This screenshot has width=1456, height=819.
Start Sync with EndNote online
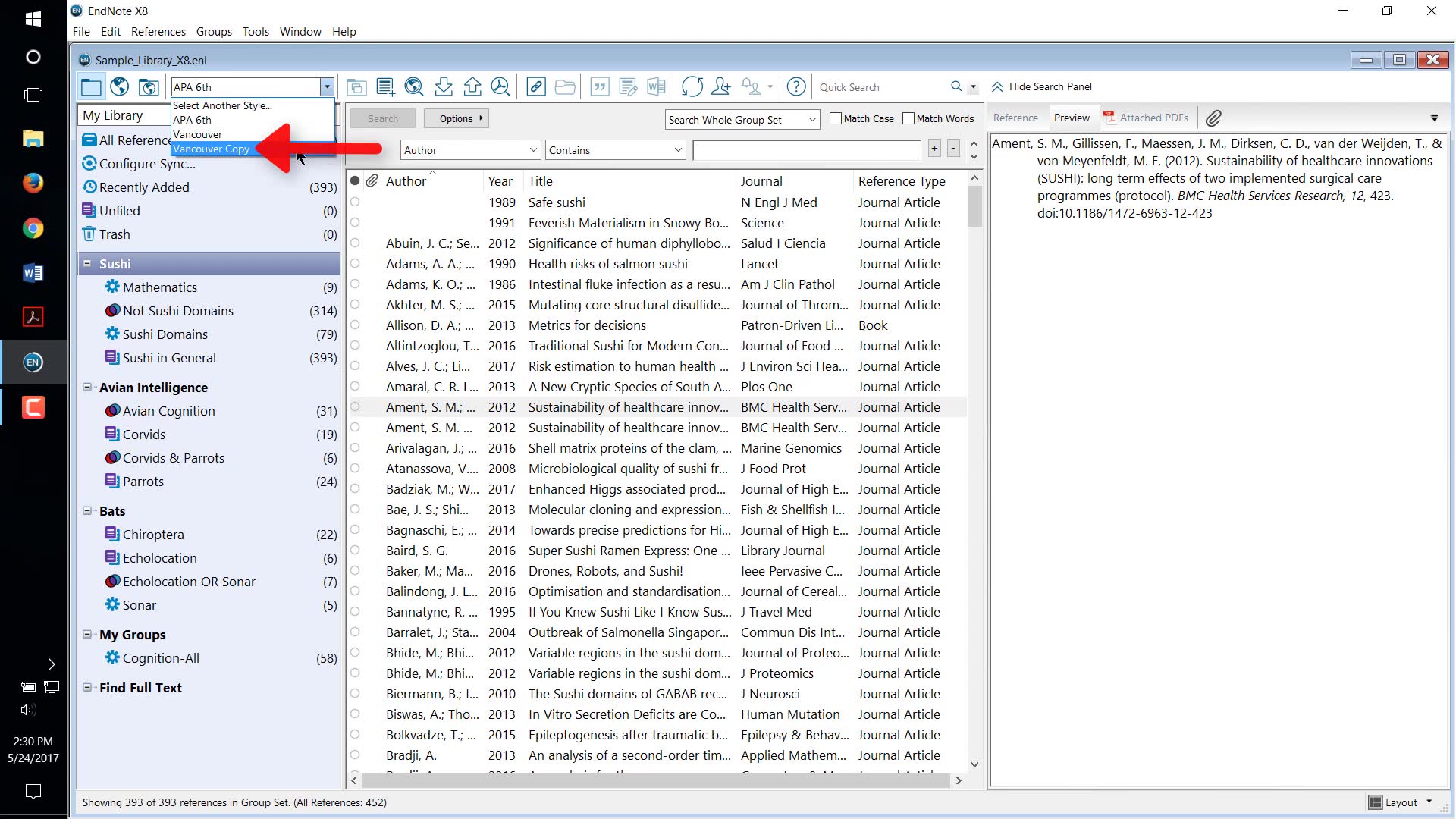(x=692, y=86)
